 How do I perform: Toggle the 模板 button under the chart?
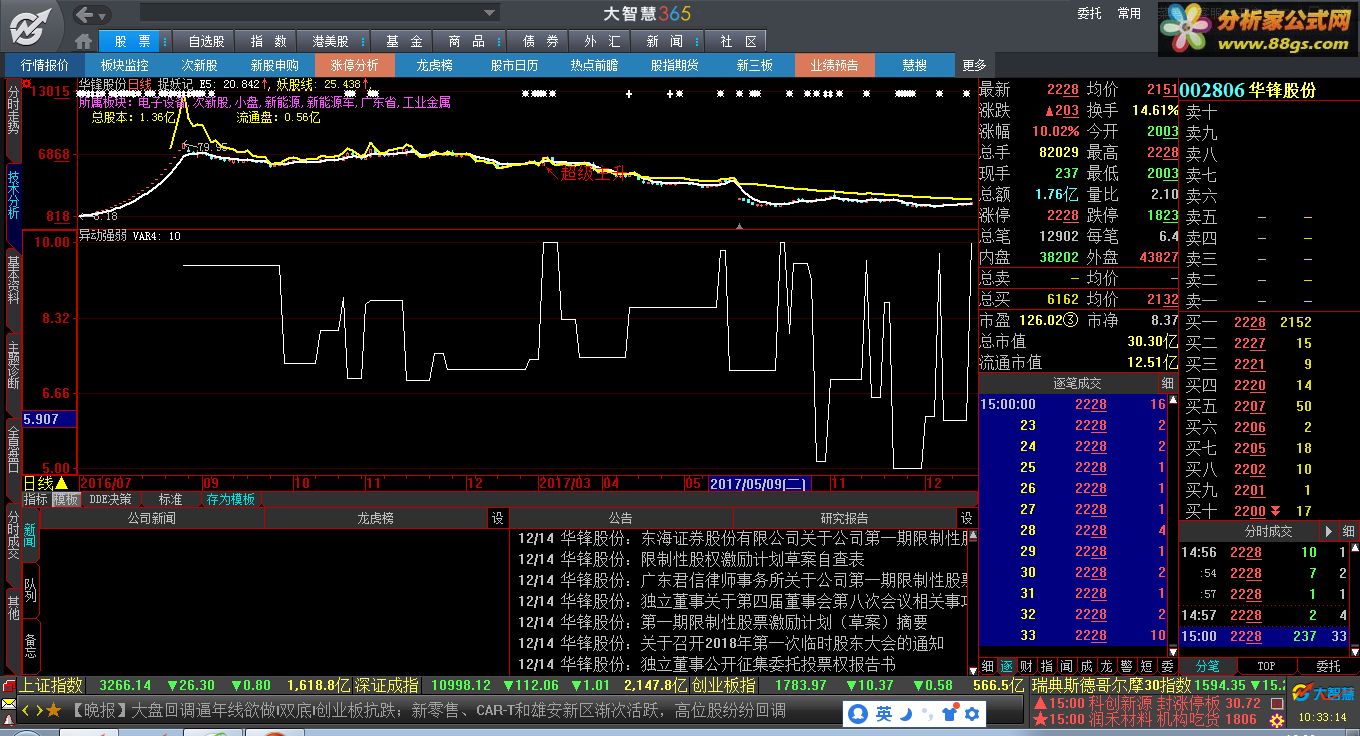(65, 499)
